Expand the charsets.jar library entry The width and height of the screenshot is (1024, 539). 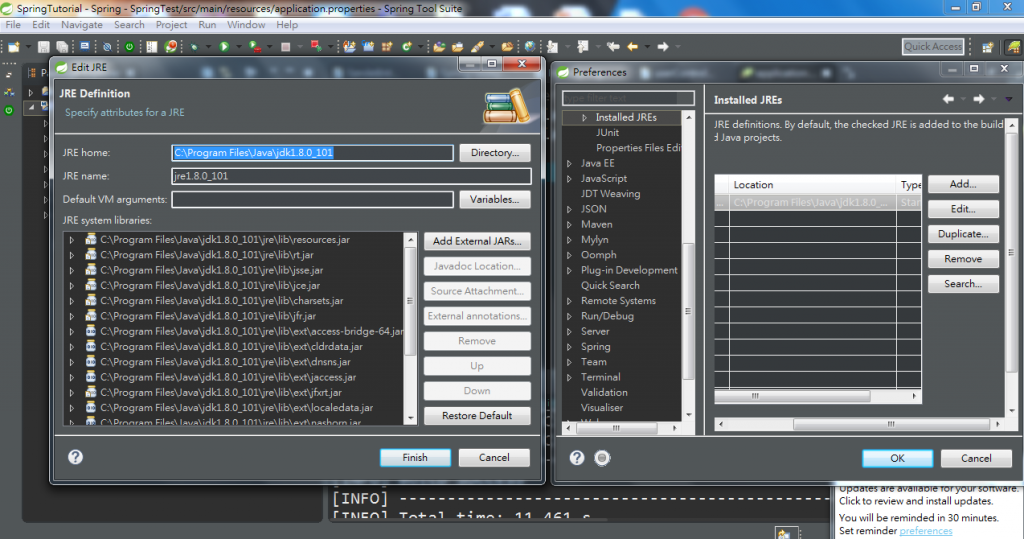pos(72,301)
